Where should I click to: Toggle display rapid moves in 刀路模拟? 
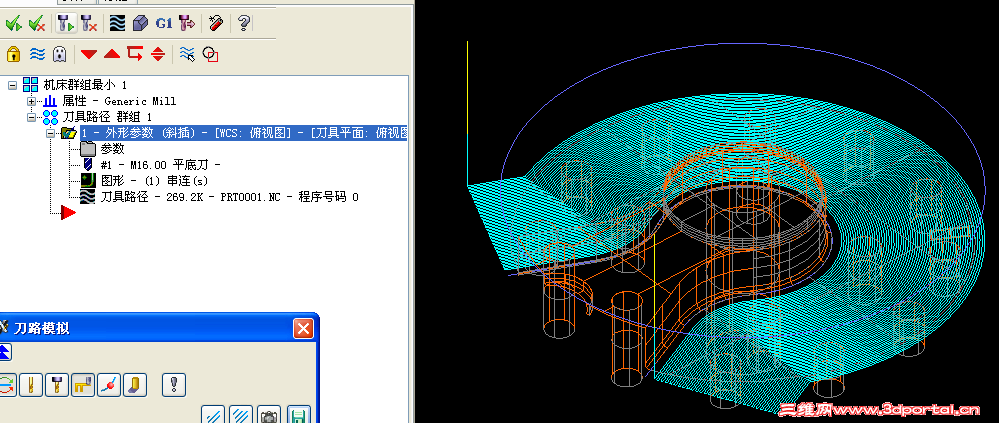(x=83, y=385)
